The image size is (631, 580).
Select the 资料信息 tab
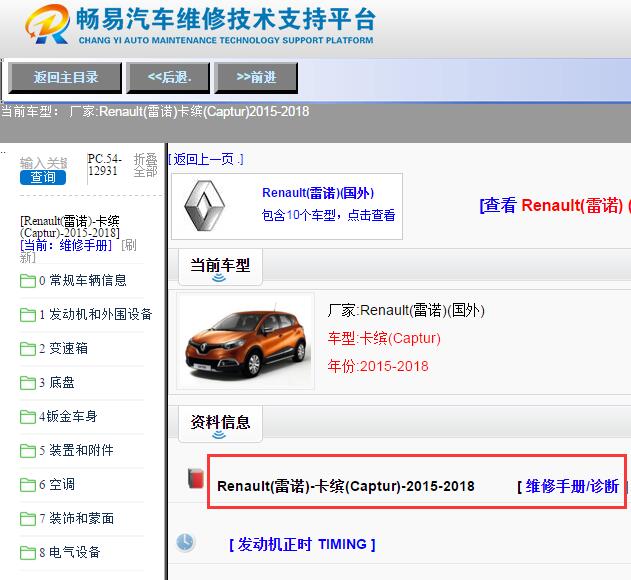220,423
